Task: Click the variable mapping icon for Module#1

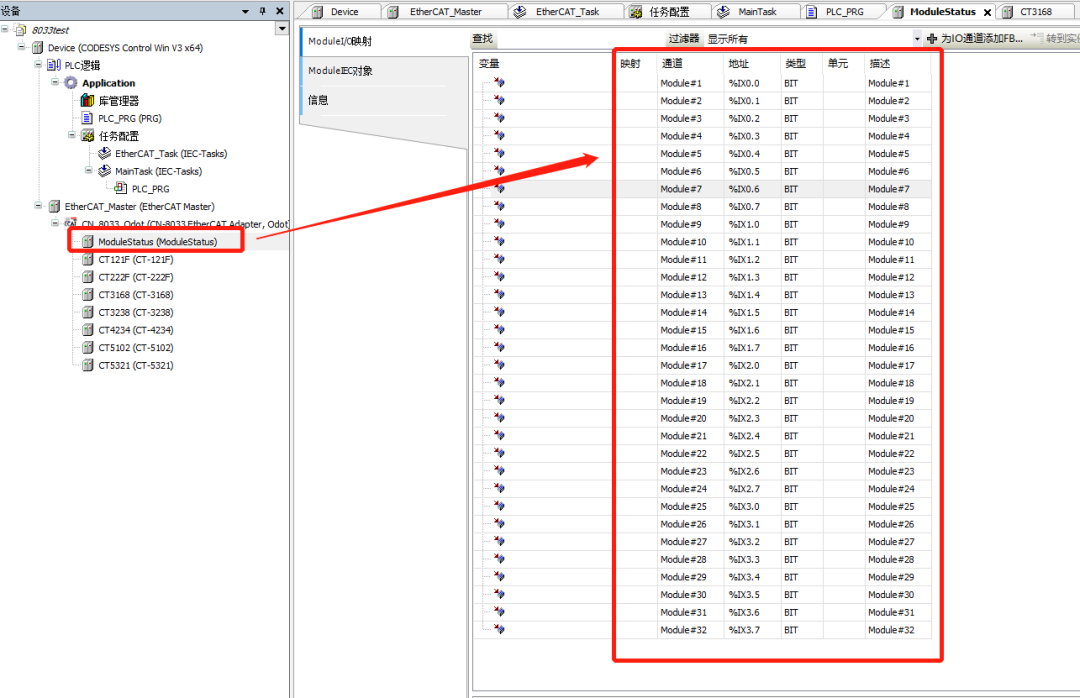Action: 498,83
